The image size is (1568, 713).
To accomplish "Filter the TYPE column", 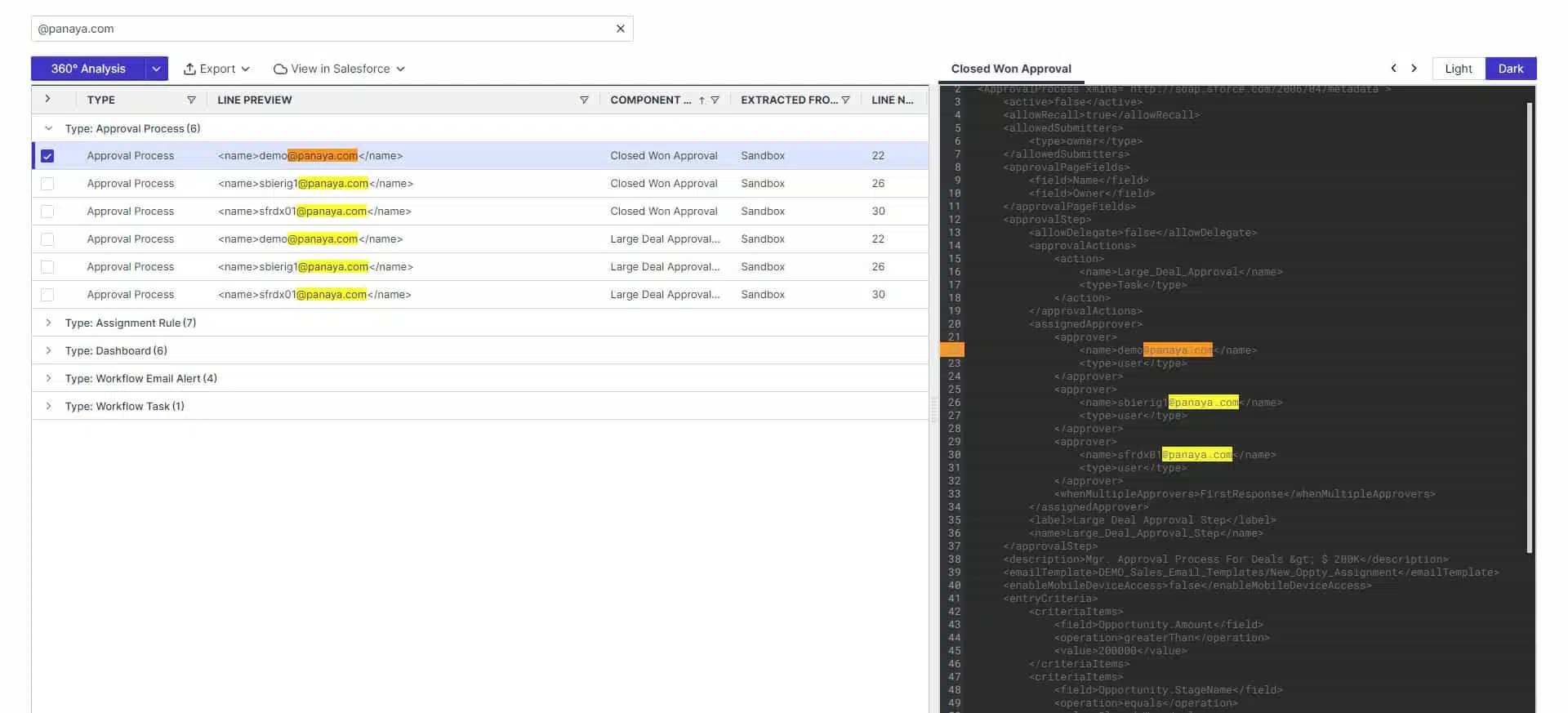I will [x=191, y=100].
